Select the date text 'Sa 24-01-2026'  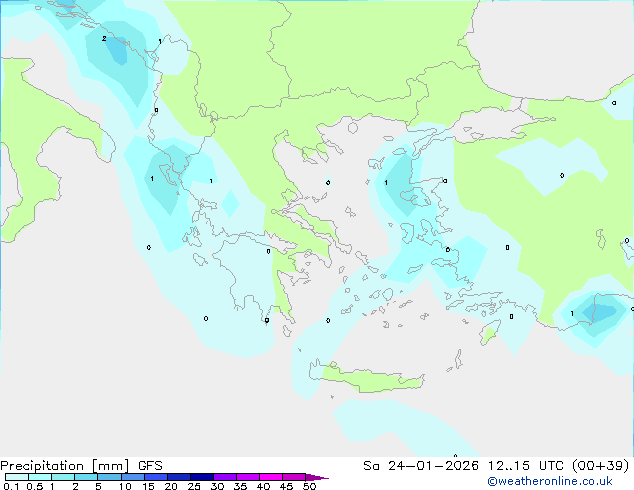(x=421, y=466)
